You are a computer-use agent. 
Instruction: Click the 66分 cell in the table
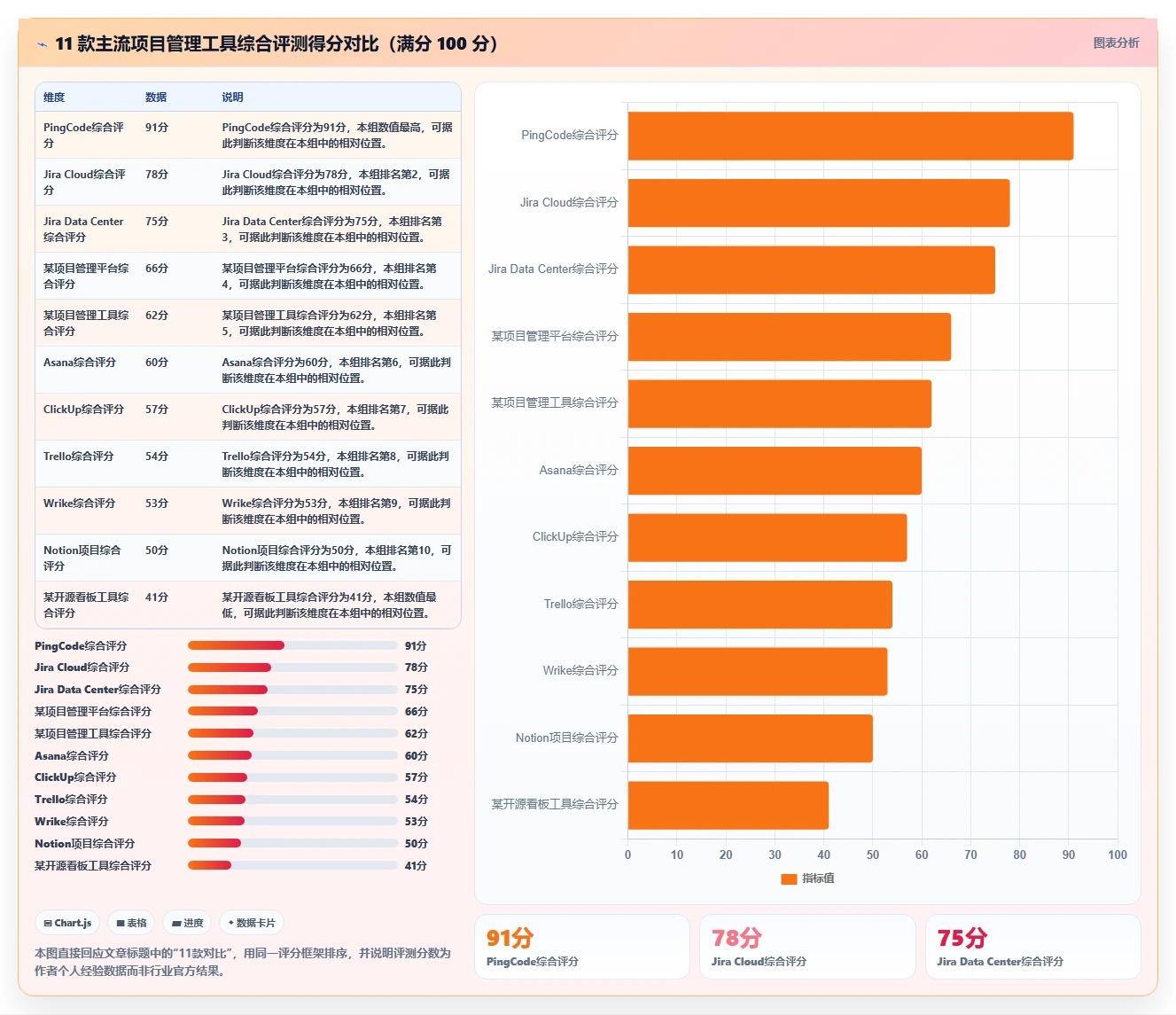point(157,269)
